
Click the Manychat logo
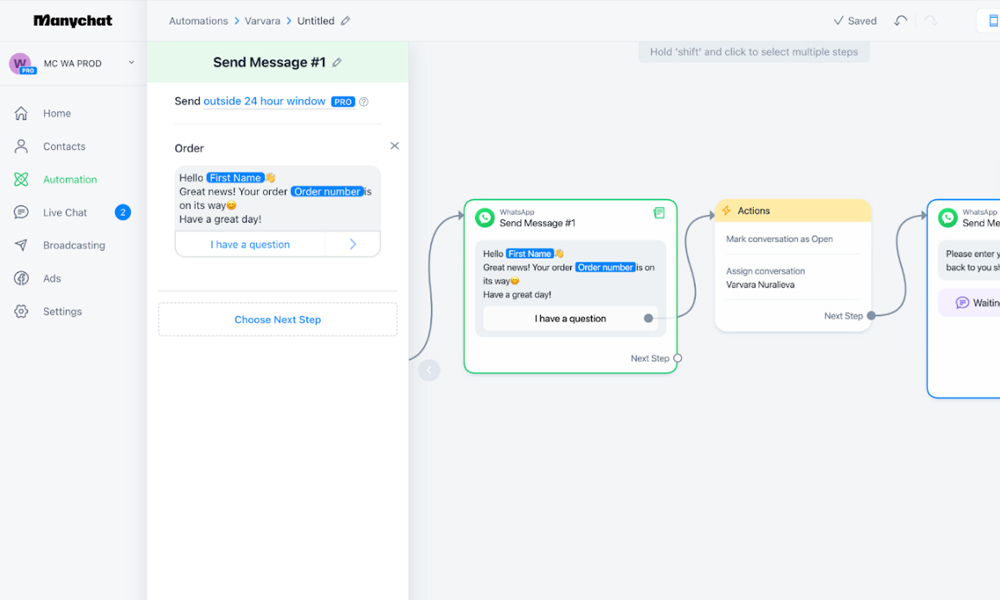click(x=73, y=20)
